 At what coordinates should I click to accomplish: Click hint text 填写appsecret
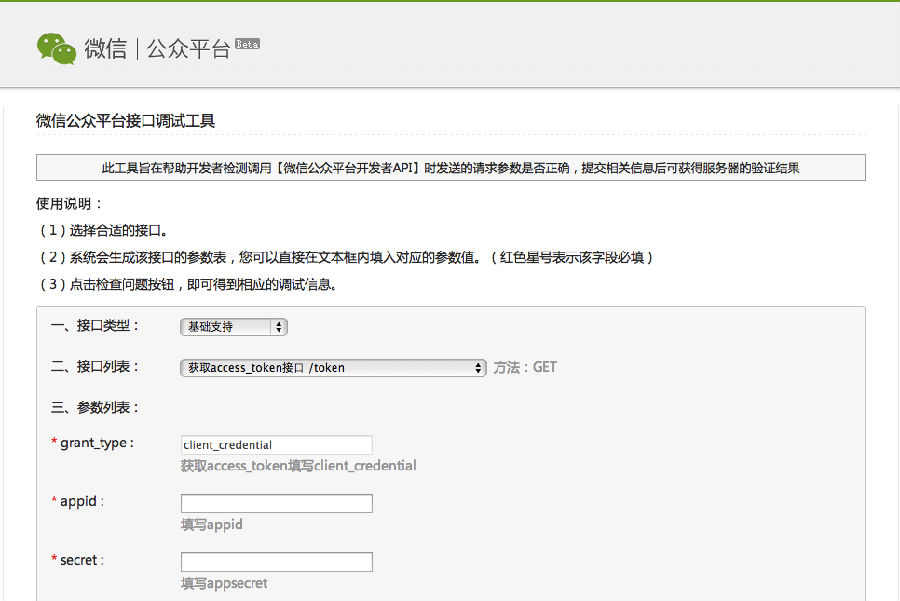click(x=224, y=584)
